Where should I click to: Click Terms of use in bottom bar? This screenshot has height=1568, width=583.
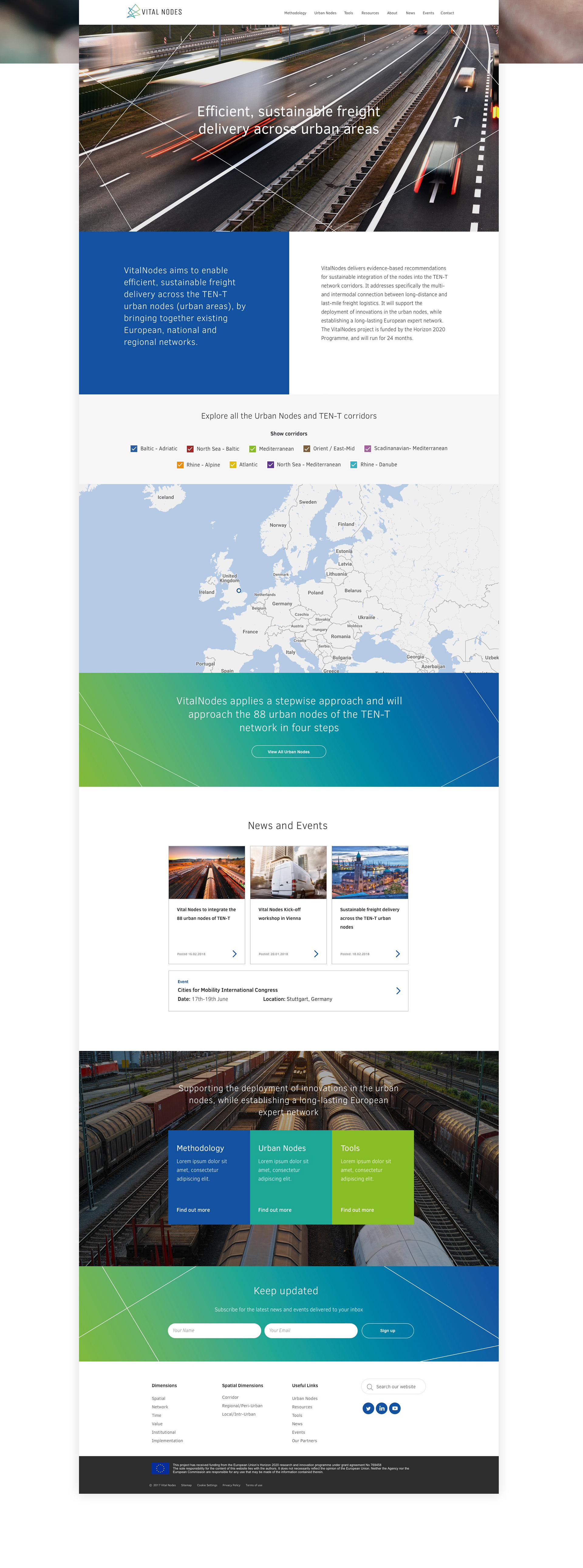254,1485
